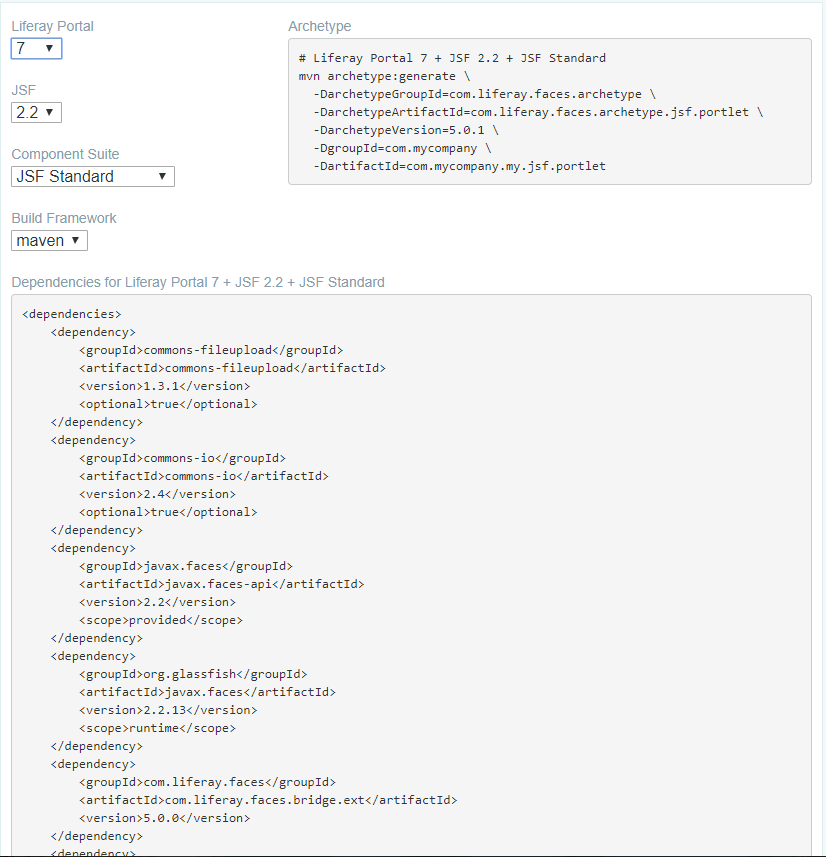This screenshot has width=826, height=857.
Task: Click the Dependencies for Liferay Portal 7 heading
Action: click(x=198, y=282)
